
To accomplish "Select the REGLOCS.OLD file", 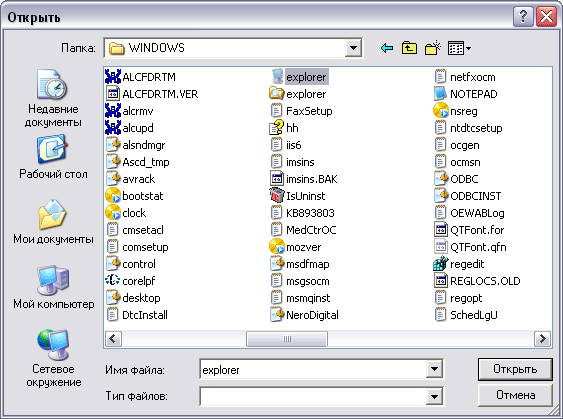I will (x=478, y=281).
